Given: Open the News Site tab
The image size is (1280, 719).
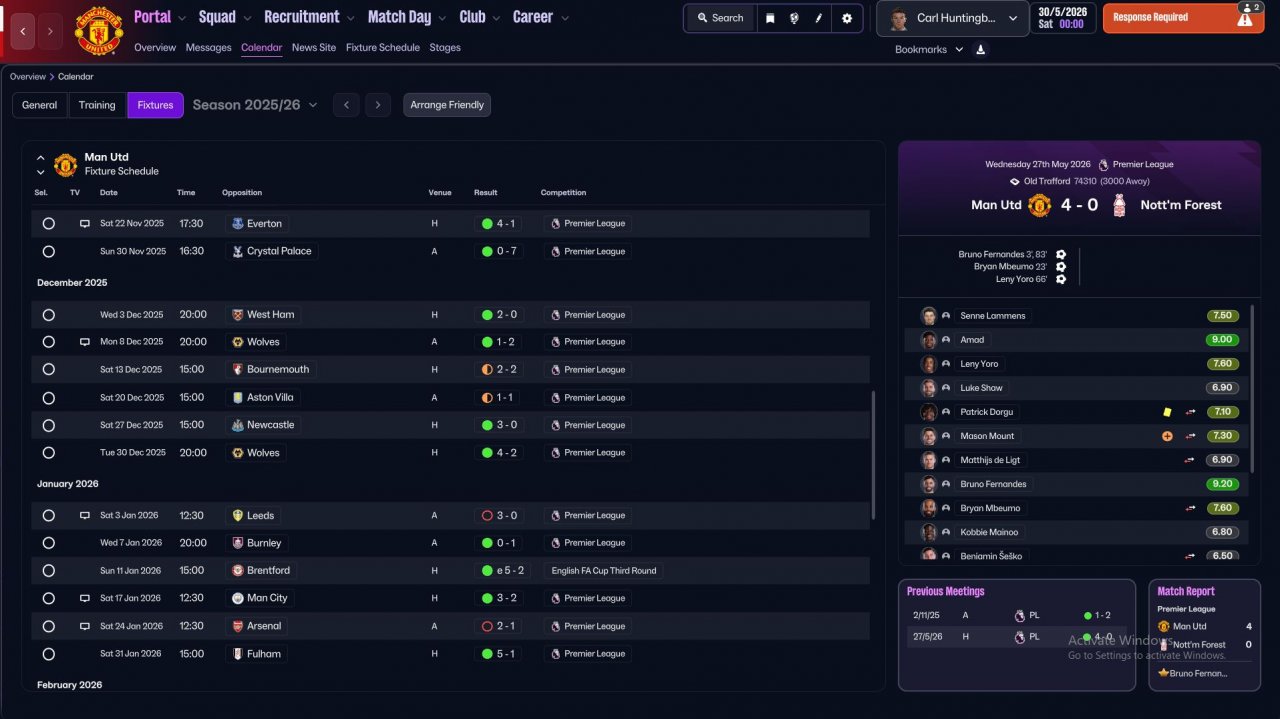Looking at the screenshot, I should pyautogui.click(x=314, y=47).
